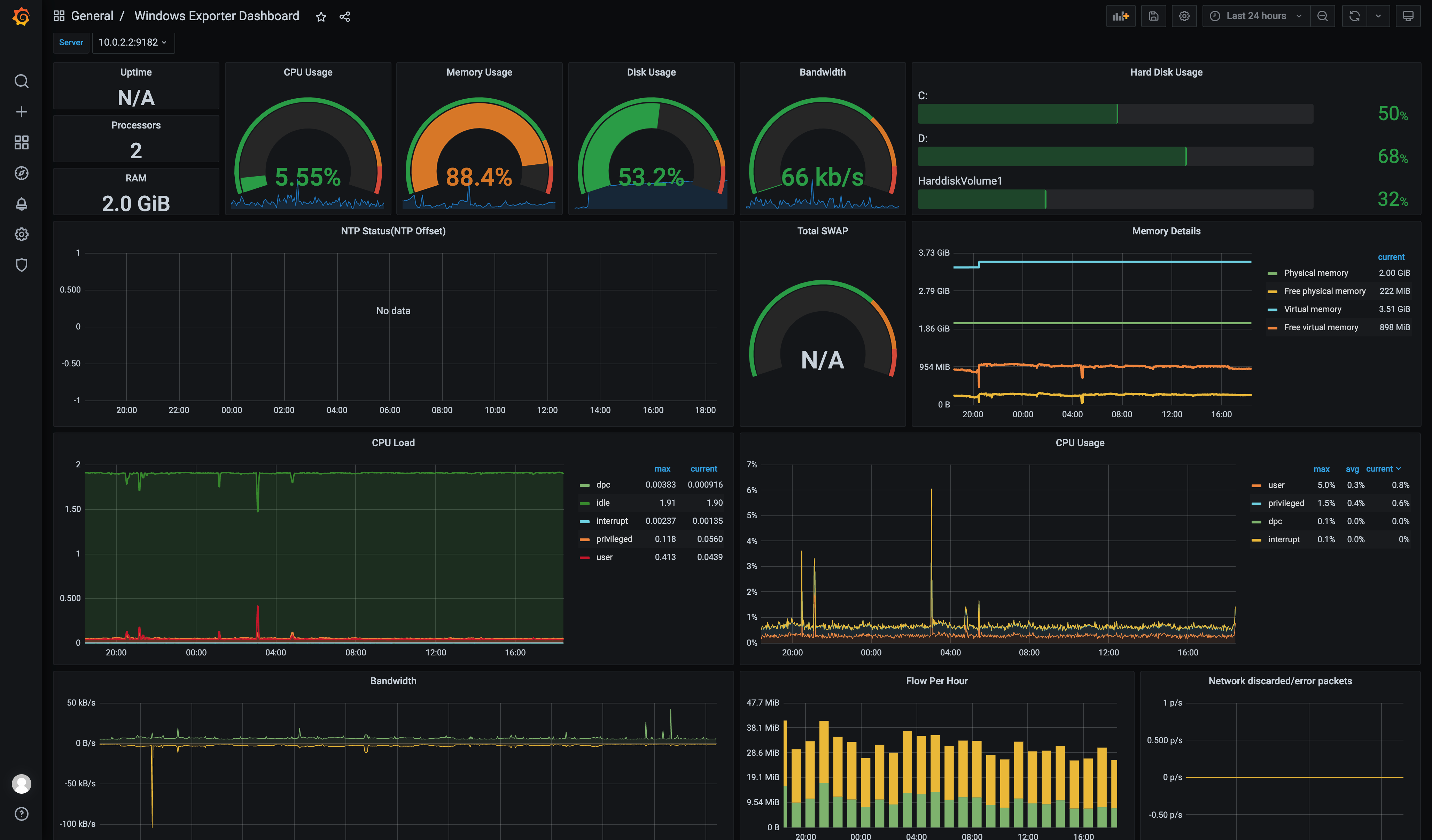Image resolution: width=1432 pixels, height=840 pixels.
Task: Toggle user series in CPU Usage legend
Action: pyautogui.click(x=1276, y=485)
